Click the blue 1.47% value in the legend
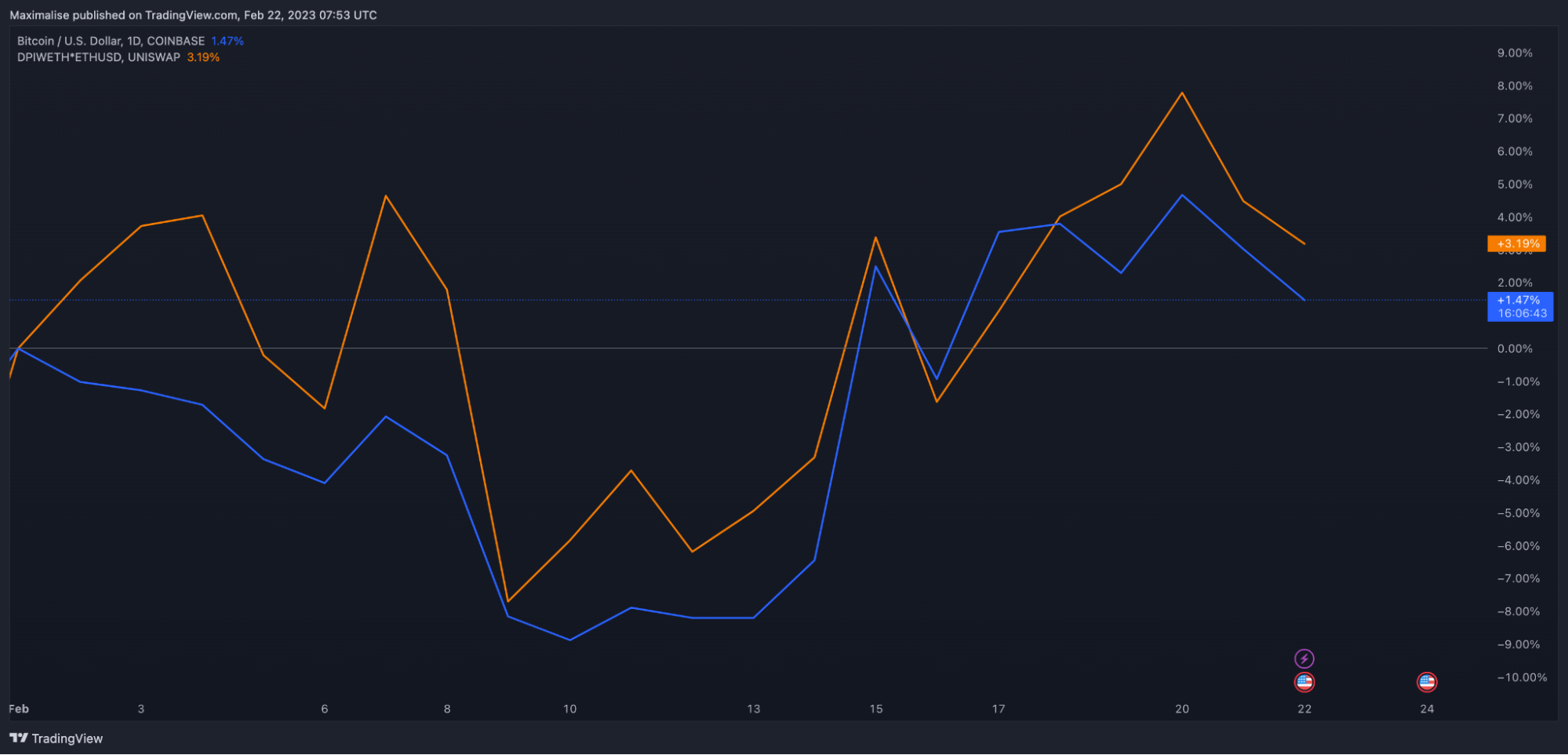The height and width of the screenshot is (755, 1568). pyautogui.click(x=227, y=41)
